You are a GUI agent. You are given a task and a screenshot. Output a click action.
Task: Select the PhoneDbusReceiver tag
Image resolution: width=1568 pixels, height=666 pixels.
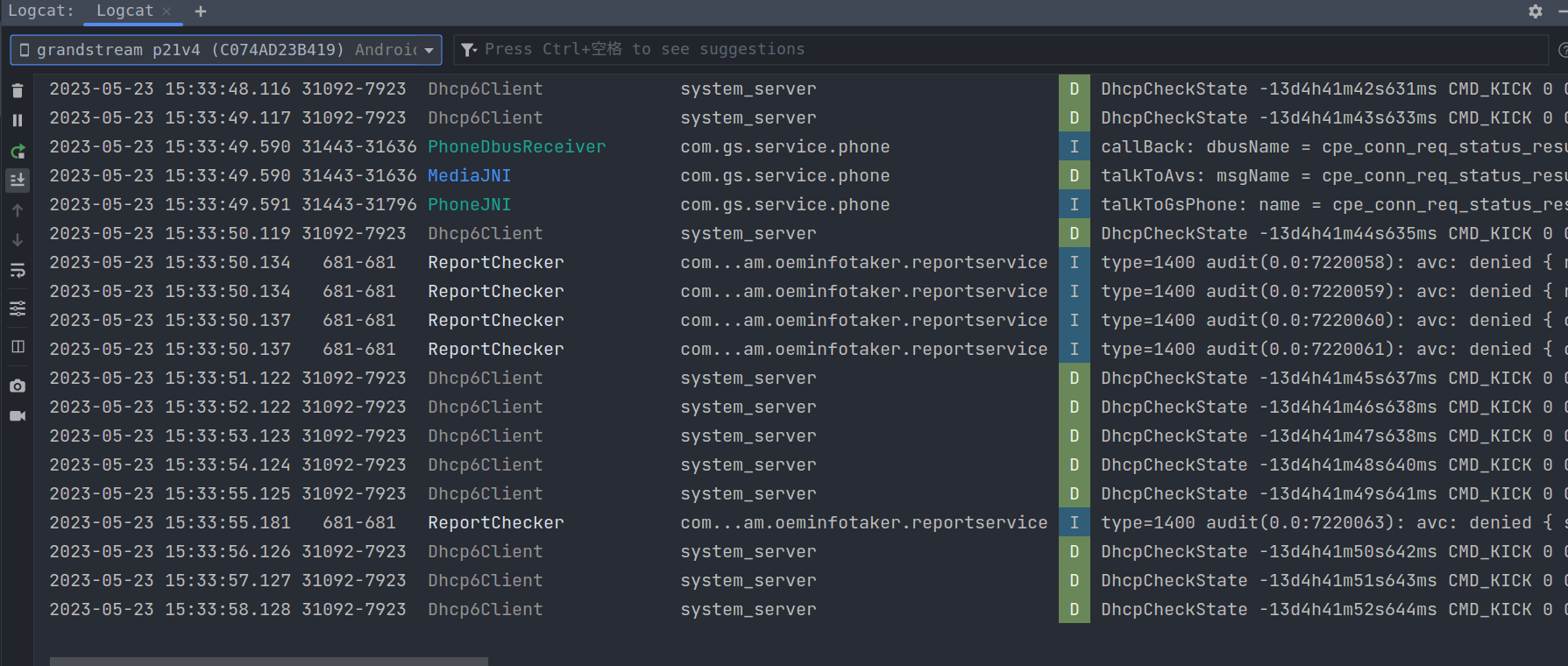pos(516,146)
